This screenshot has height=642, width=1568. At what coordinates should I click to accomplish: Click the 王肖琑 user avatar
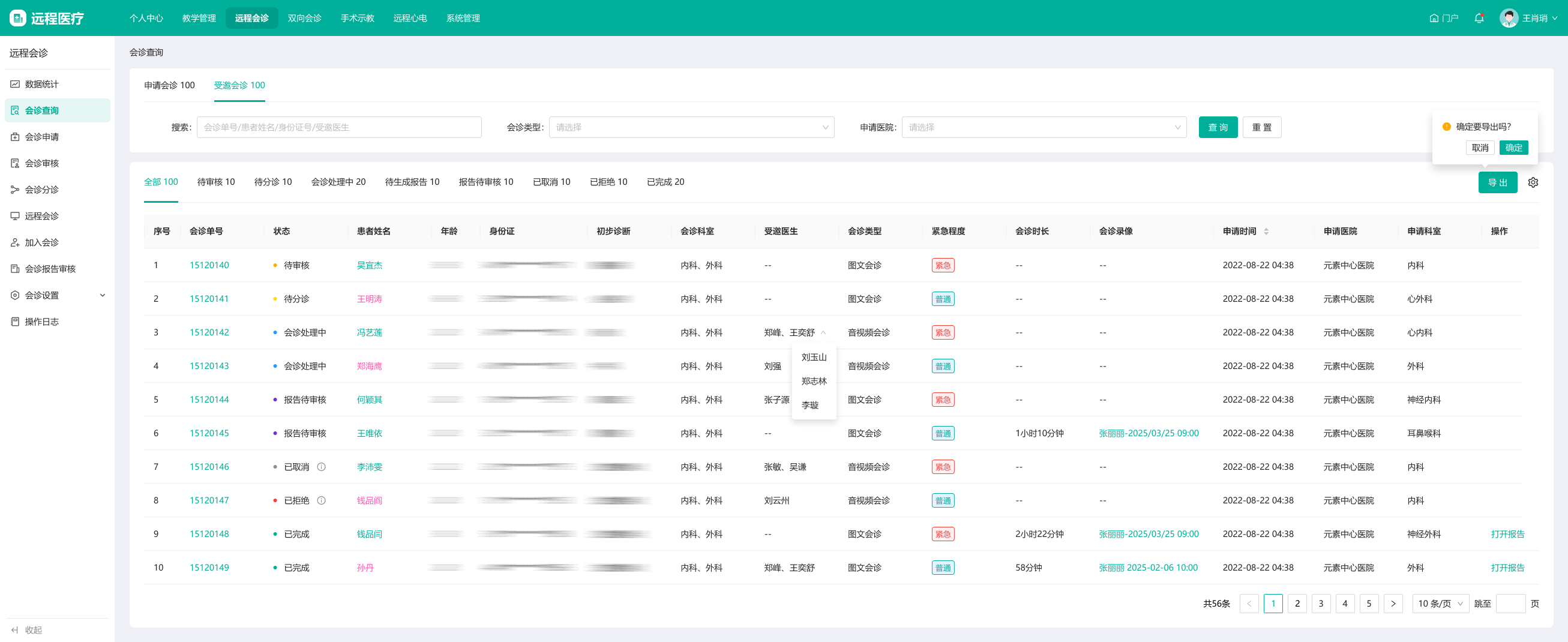[x=1509, y=18]
